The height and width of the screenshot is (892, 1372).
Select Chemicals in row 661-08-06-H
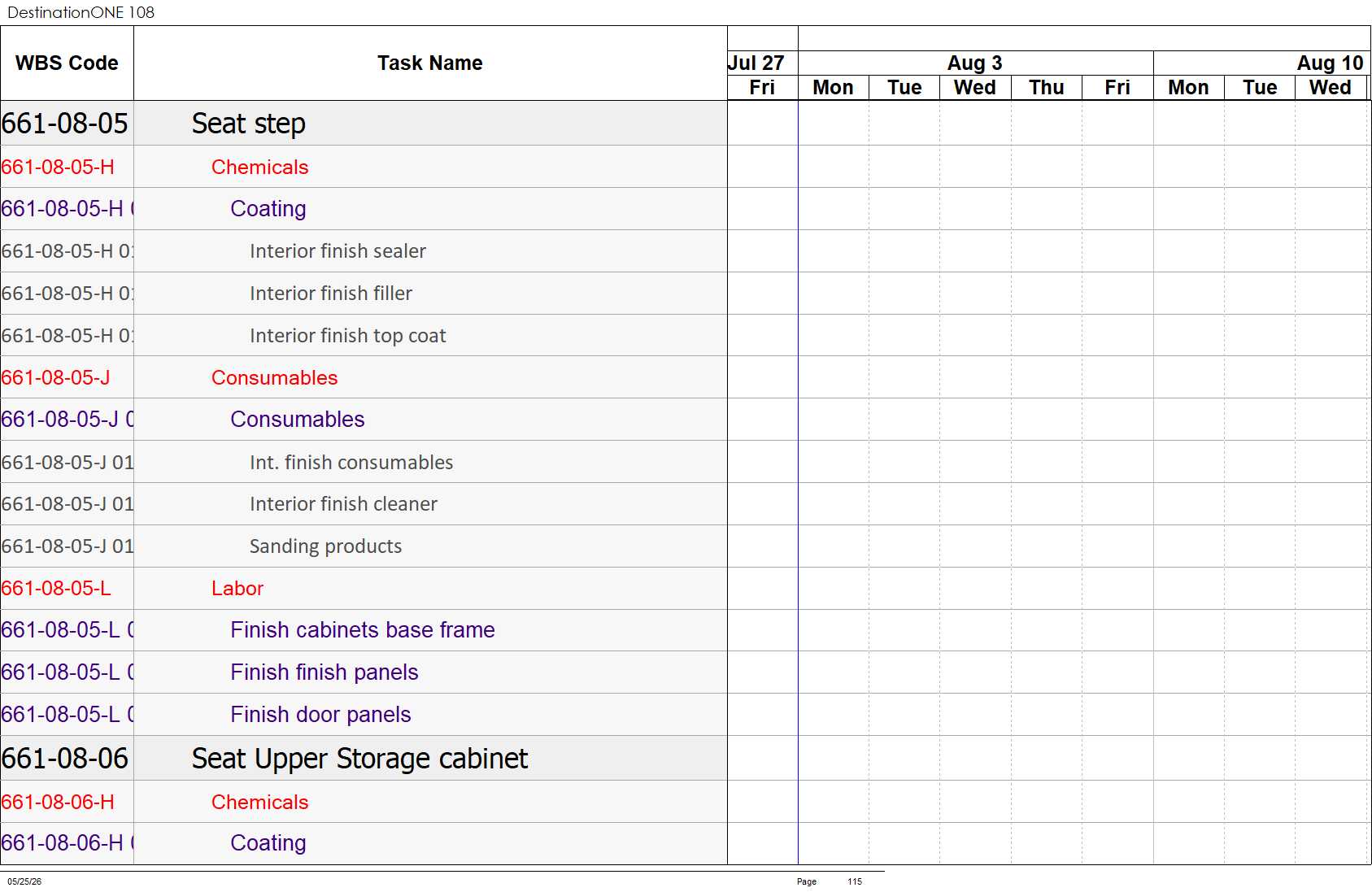pos(260,803)
